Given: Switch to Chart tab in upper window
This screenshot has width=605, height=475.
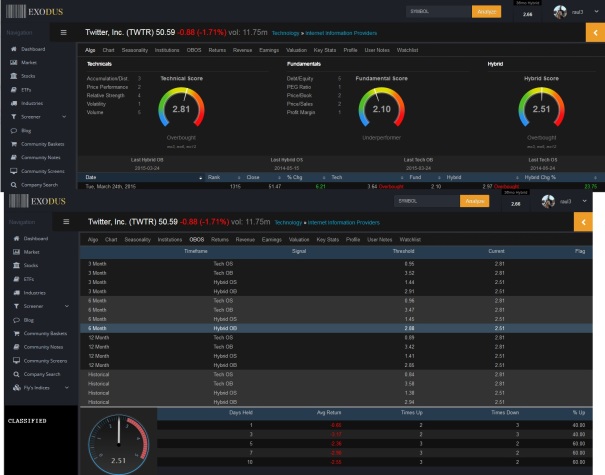Looking at the screenshot, I should (108, 50).
